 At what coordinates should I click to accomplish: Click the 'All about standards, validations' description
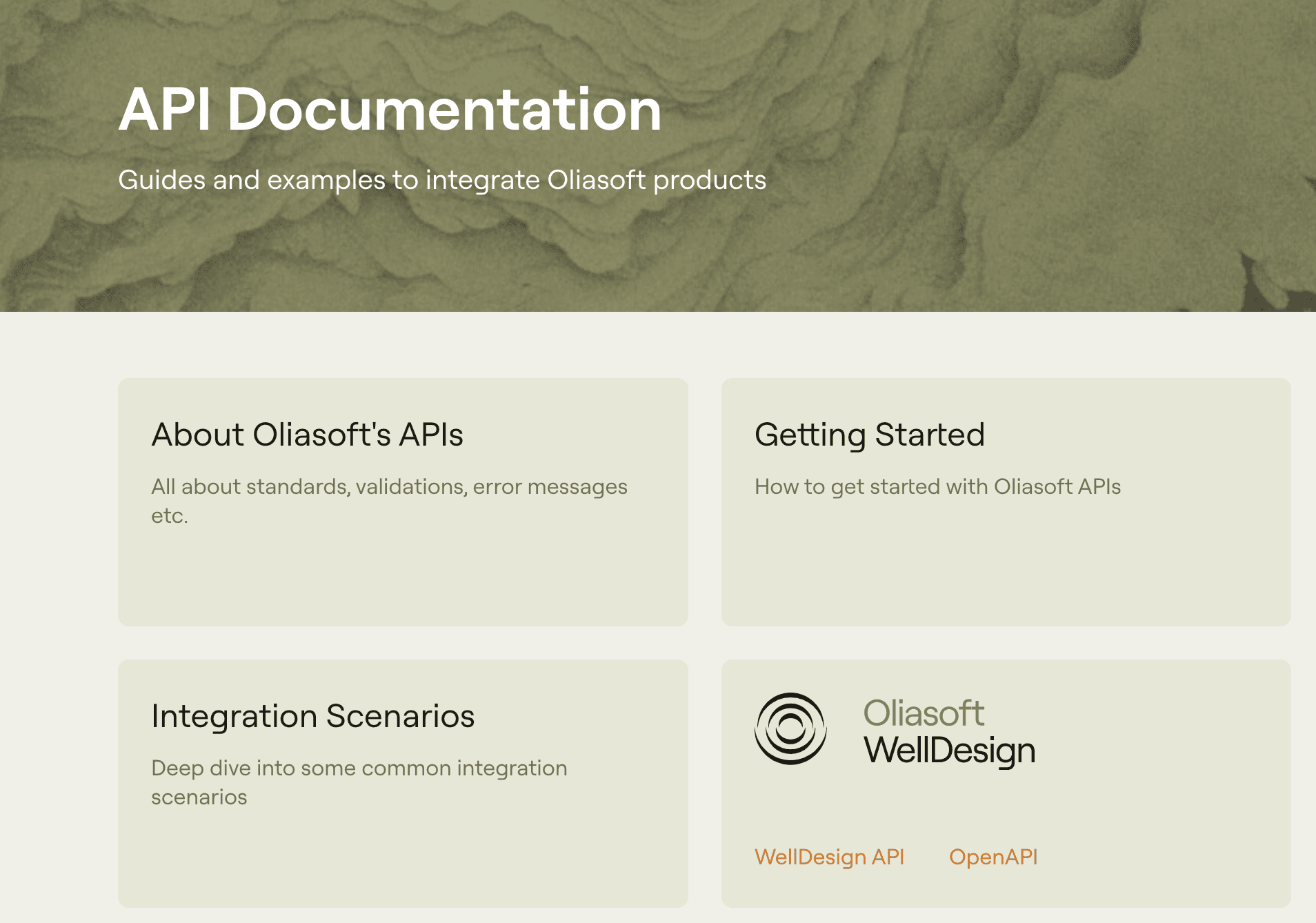(x=389, y=487)
